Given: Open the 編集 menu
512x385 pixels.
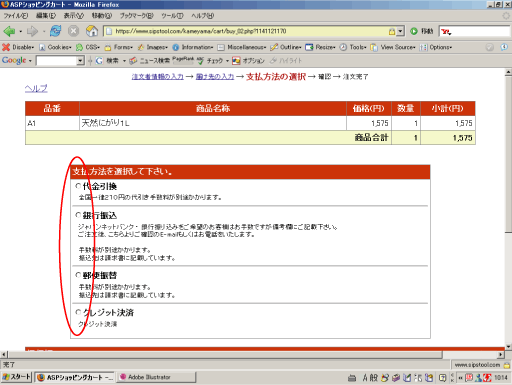Looking at the screenshot, I should click(46, 15).
